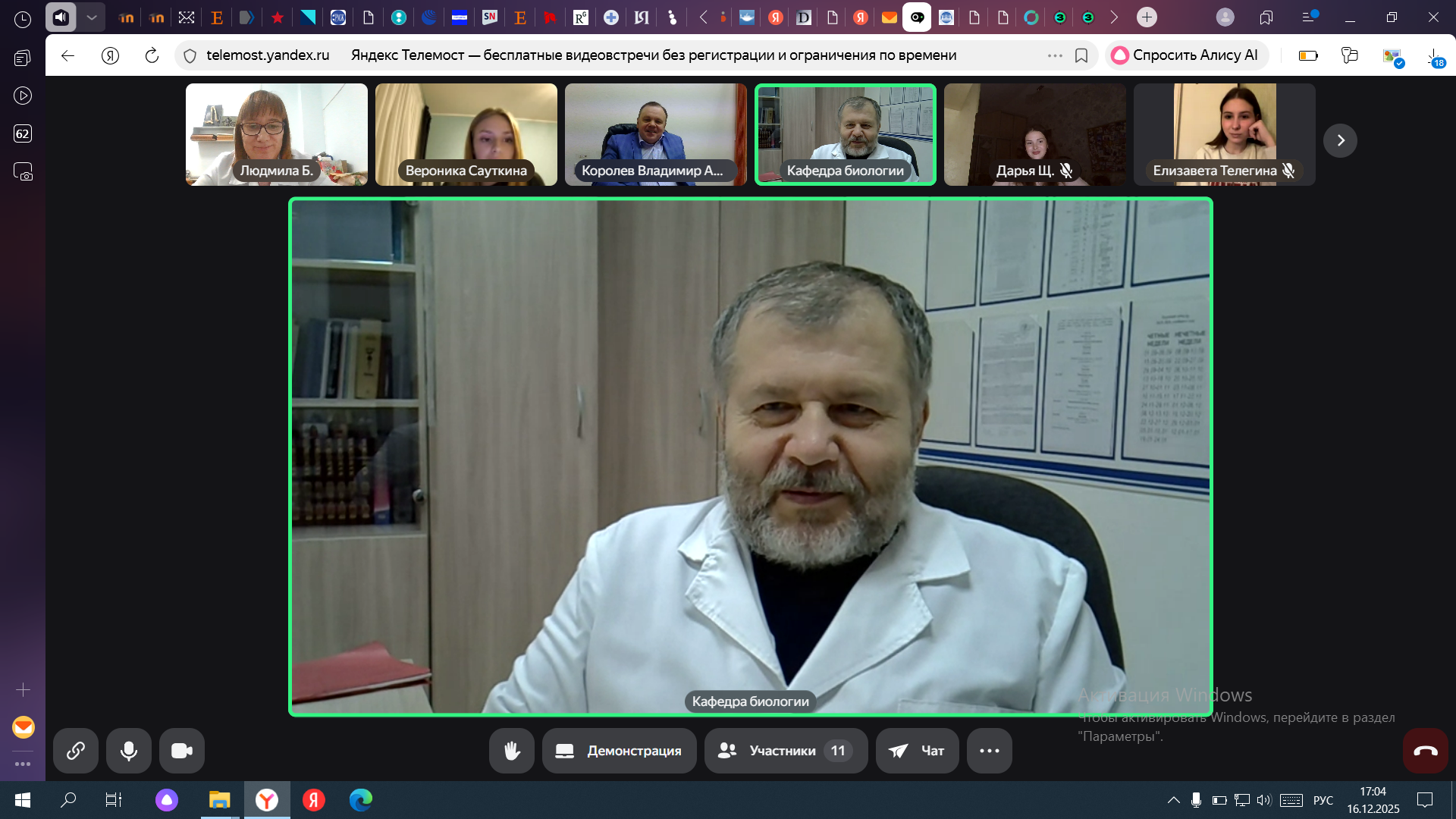Toggle the browser tab audio mute icon
1456x819 pixels.
(61, 17)
